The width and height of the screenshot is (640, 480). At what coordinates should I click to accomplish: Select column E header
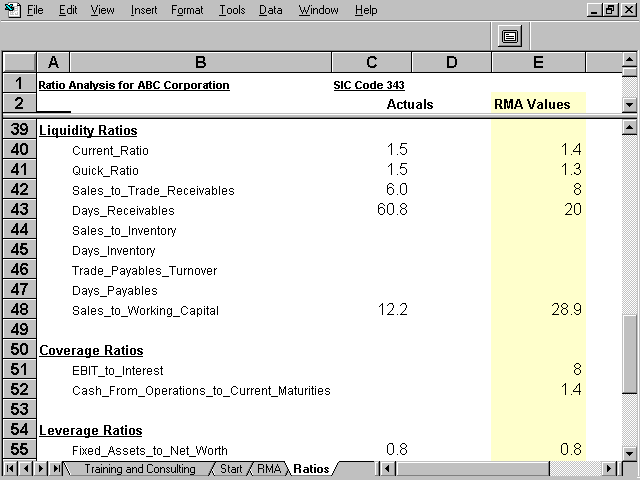[538, 62]
